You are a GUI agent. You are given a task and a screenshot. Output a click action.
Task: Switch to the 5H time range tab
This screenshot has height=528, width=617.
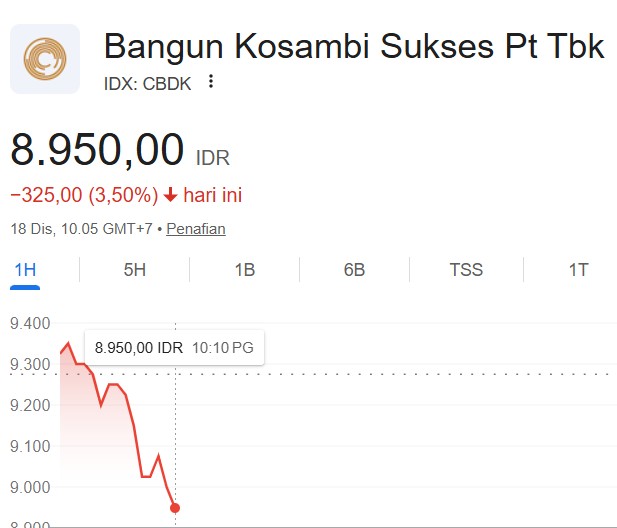(x=134, y=270)
